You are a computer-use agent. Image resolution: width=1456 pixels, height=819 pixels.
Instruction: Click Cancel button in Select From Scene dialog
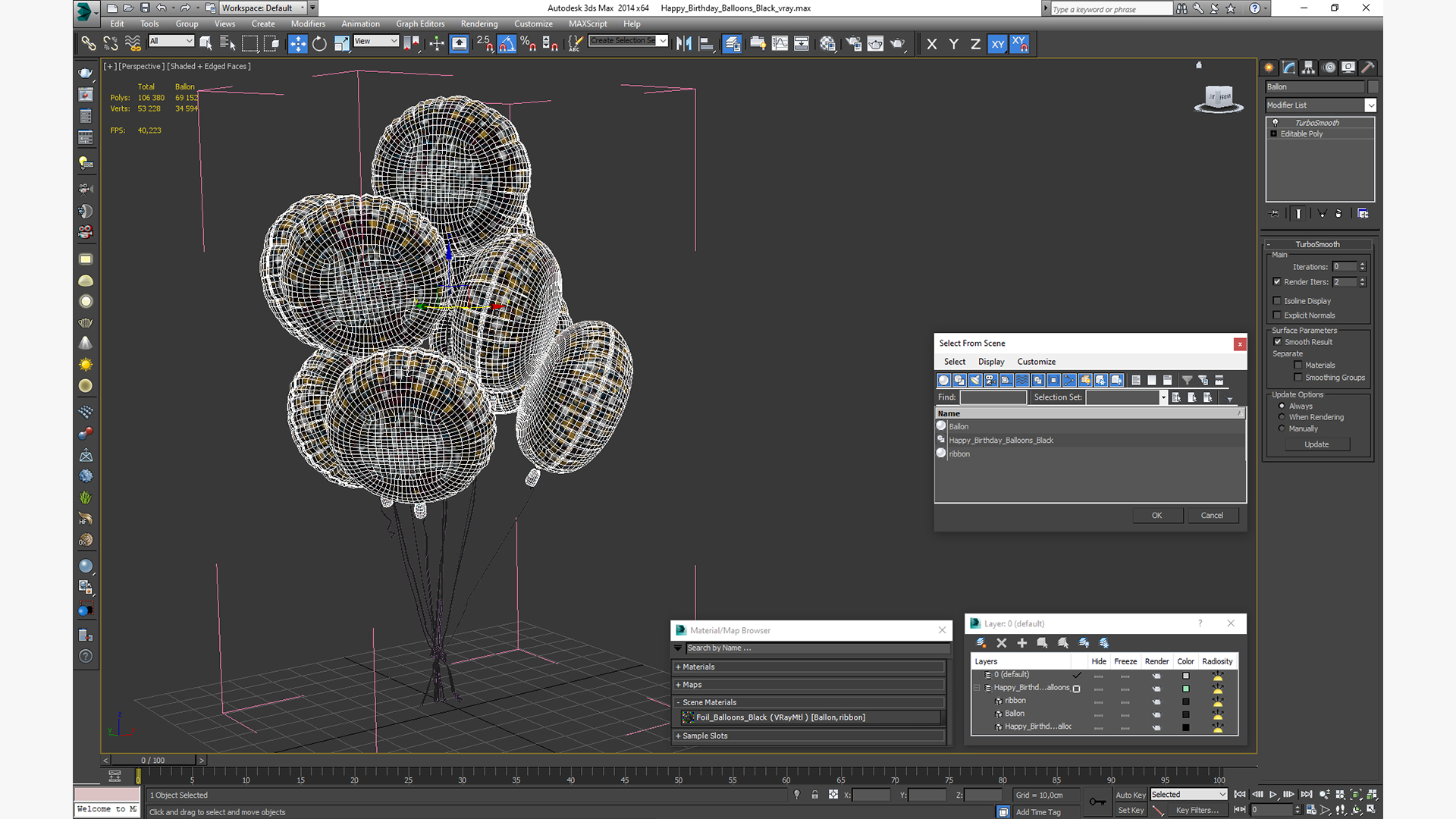coord(1212,515)
